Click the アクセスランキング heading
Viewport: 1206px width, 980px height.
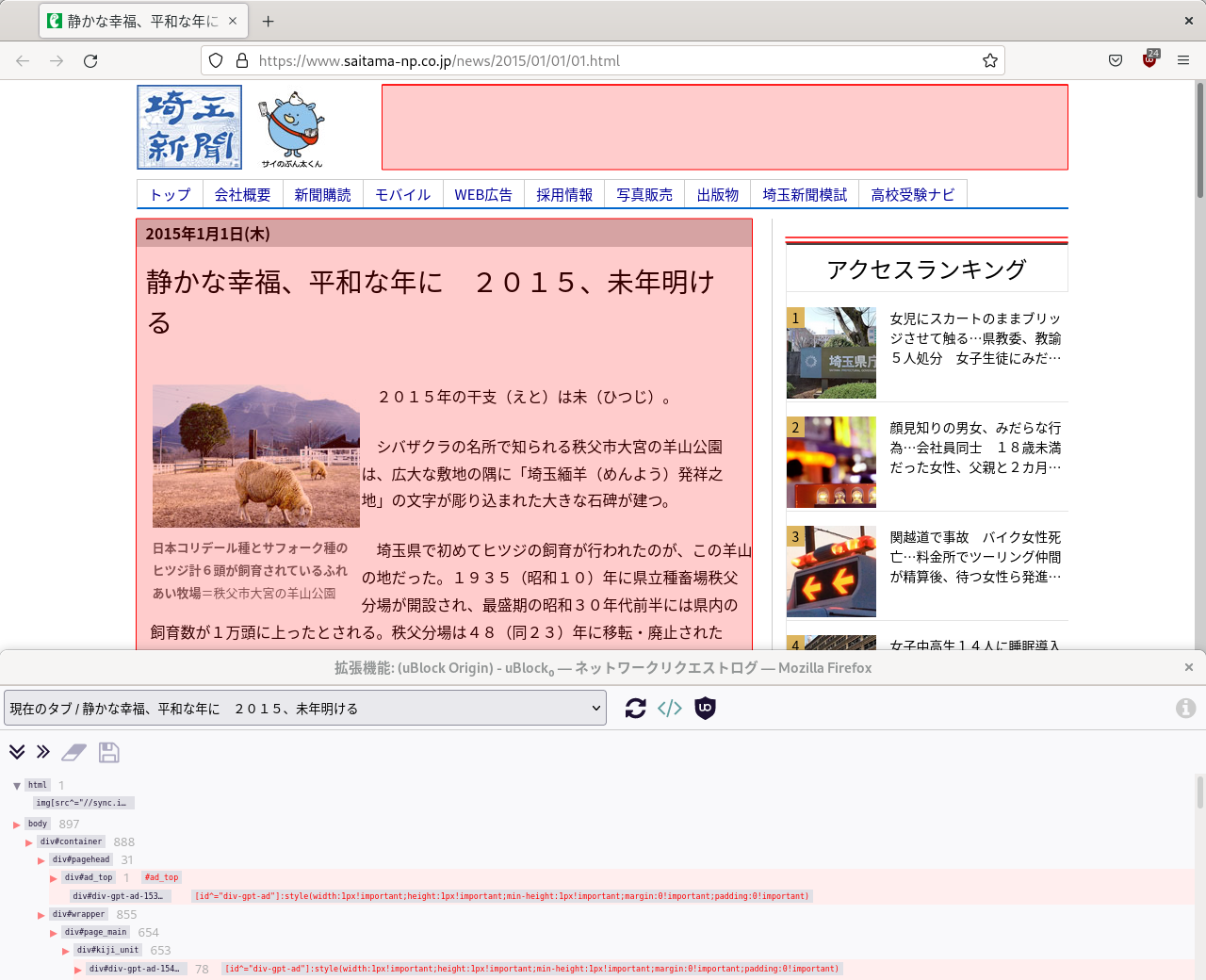pyautogui.click(x=927, y=269)
